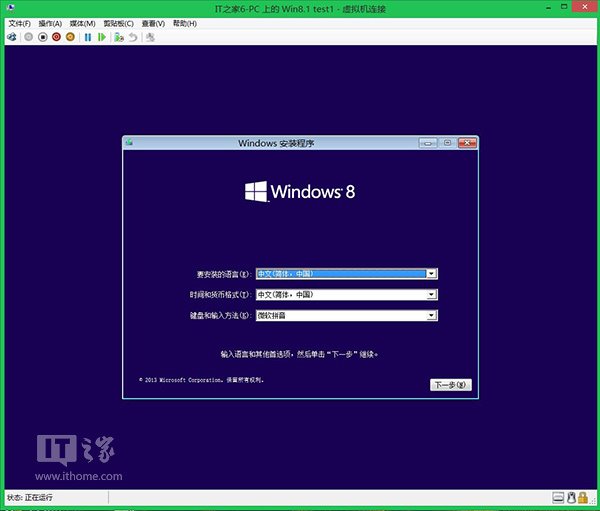Viewport: 600px width, 511px height.
Task: Open the 媒体(M) menu
Action: coord(82,23)
